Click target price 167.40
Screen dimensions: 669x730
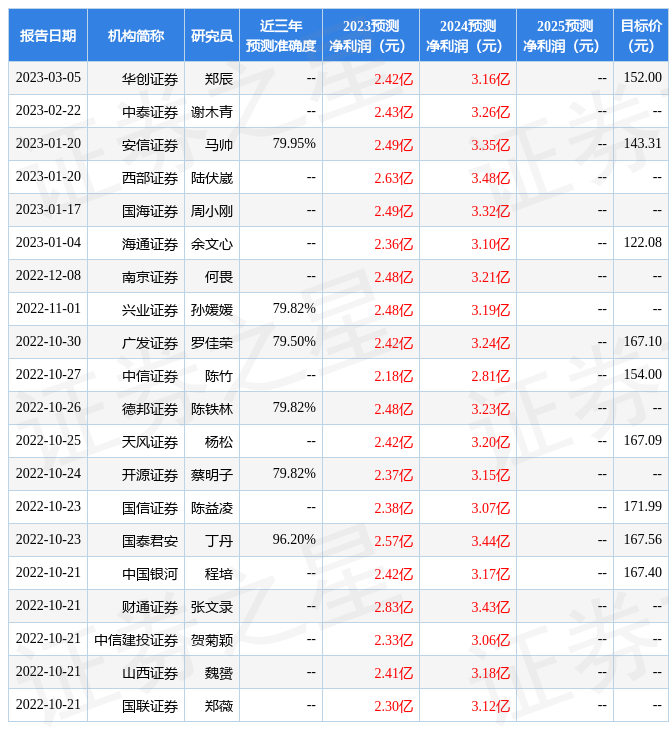click(x=642, y=573)
